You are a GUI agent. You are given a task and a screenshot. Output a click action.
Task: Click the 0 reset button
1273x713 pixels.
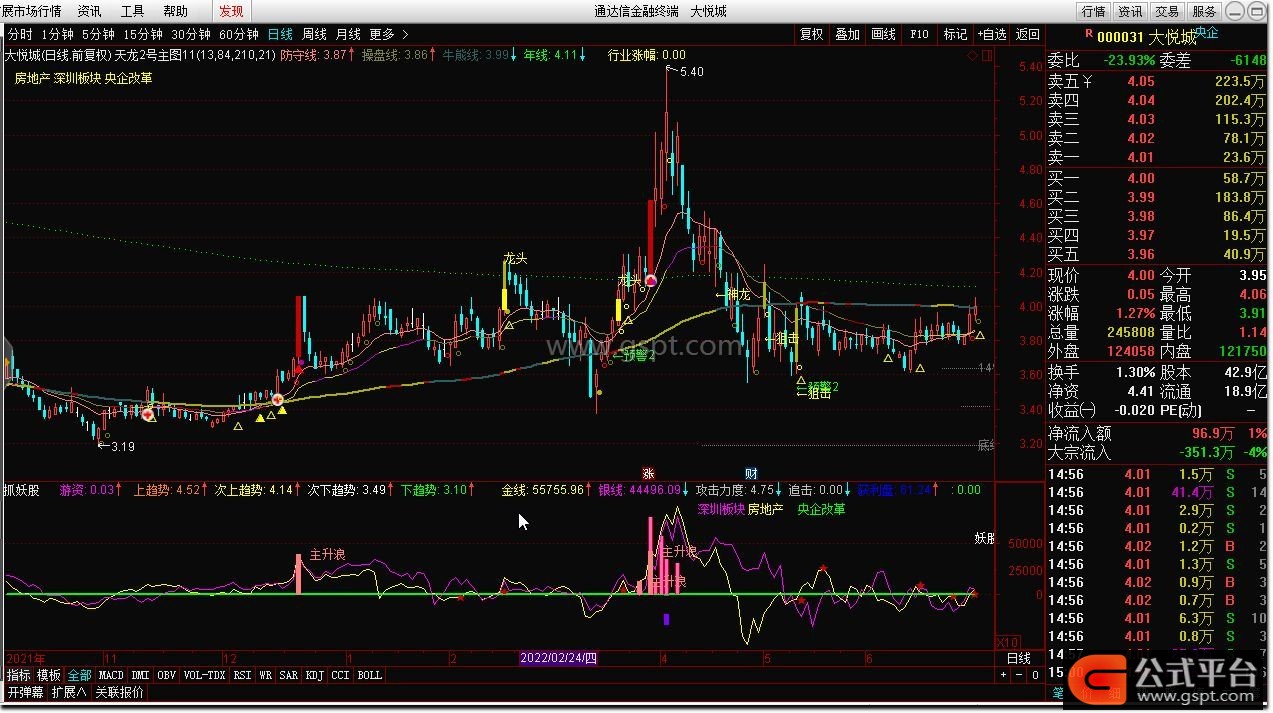click(1035, 675)
